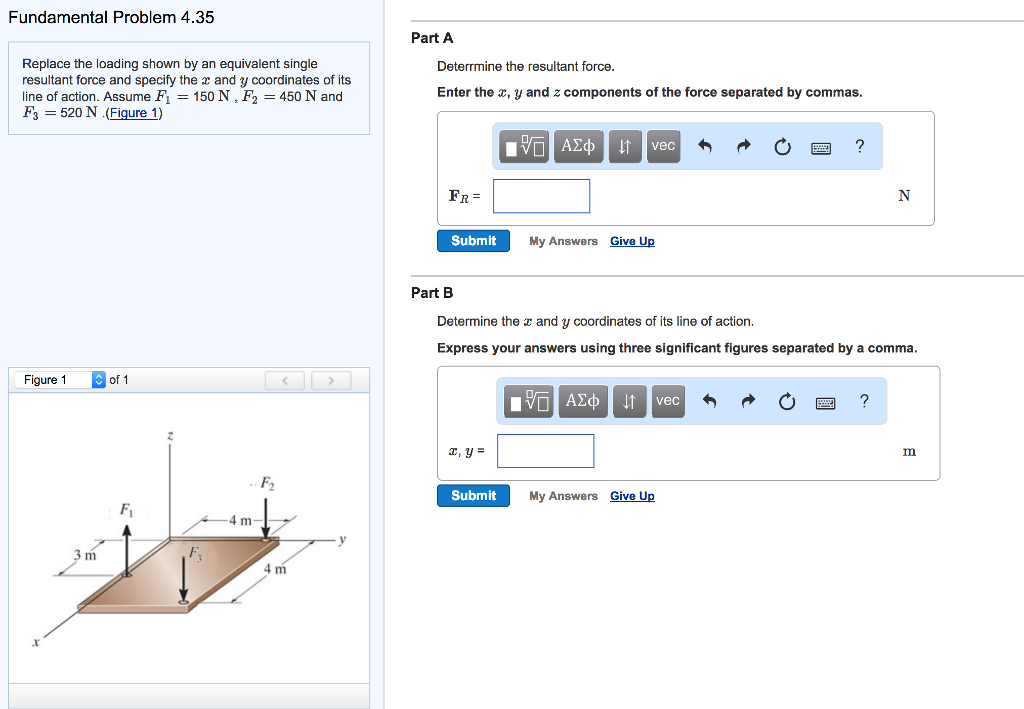Click the Fundamental Problem 4.35 heading

[x=111, y=18]
